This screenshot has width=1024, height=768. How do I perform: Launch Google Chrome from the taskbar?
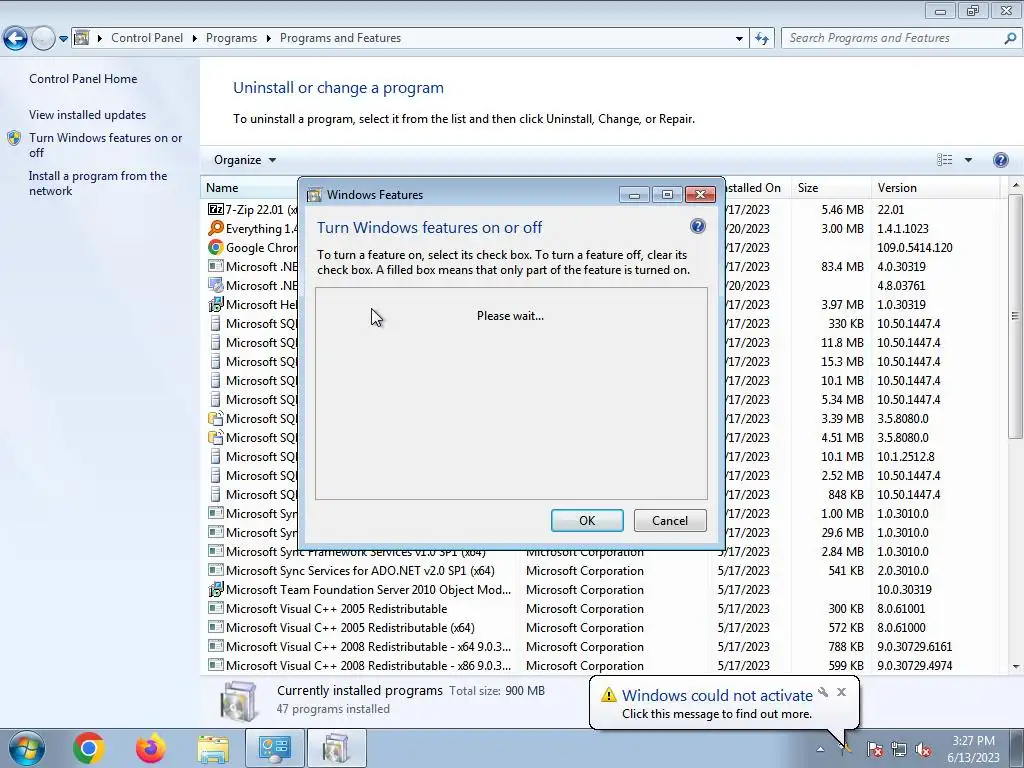[89, 748]
